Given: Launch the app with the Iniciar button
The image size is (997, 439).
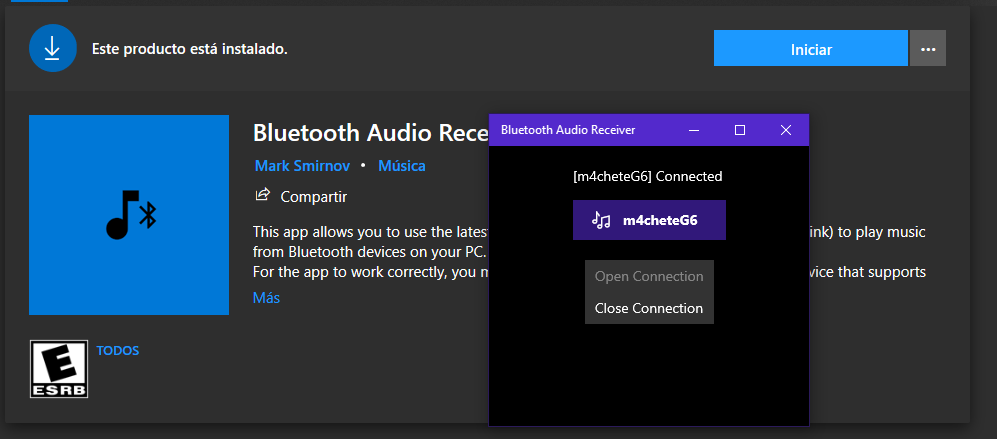Looking at the screenshot, I should click(811, 48).
